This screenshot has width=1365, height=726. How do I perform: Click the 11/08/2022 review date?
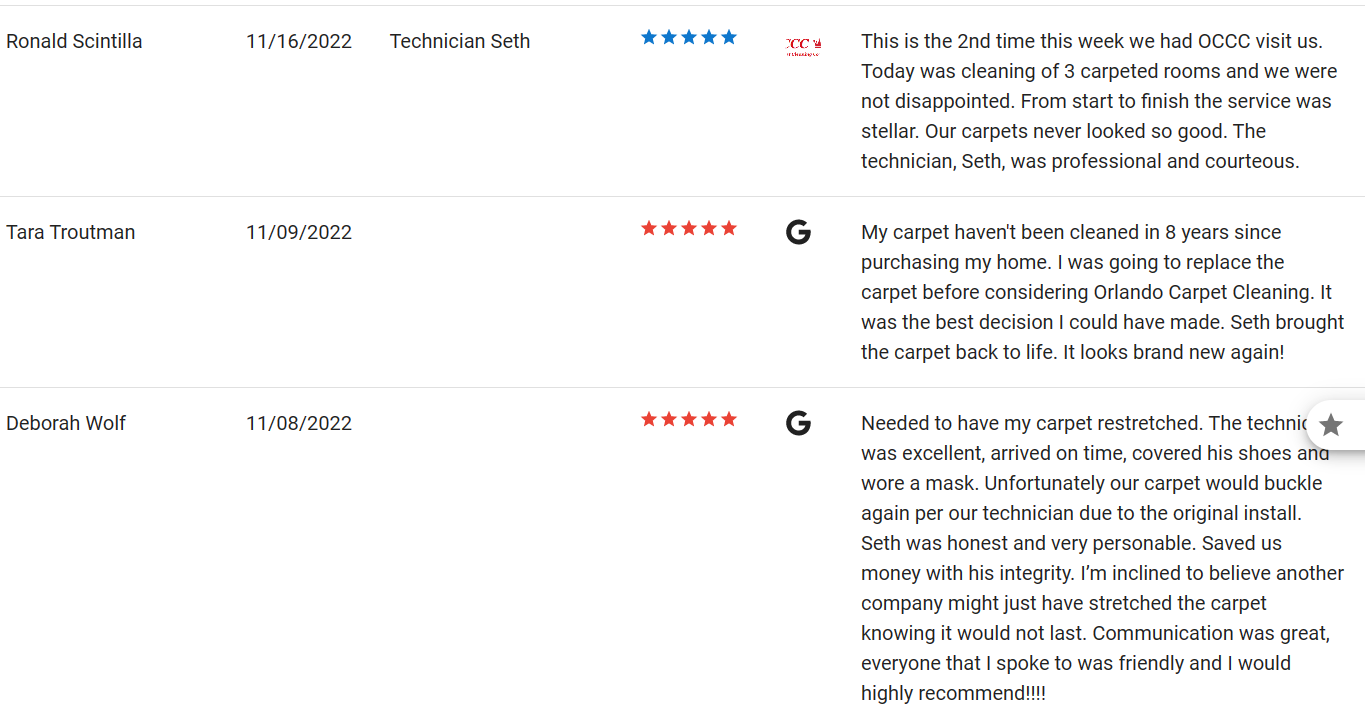point(299,423)
